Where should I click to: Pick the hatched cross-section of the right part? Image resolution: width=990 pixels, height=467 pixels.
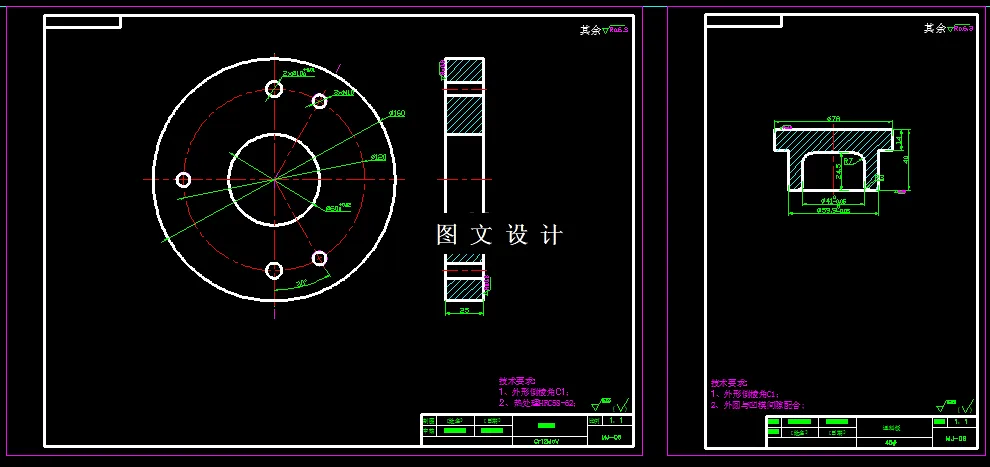click(x=833, y=140)
